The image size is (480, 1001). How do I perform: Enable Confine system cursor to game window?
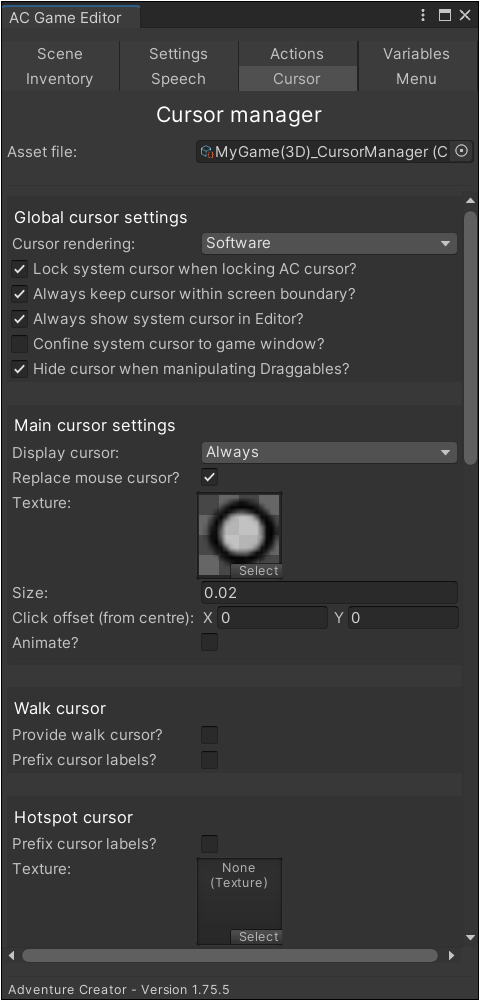pos(20,344)
